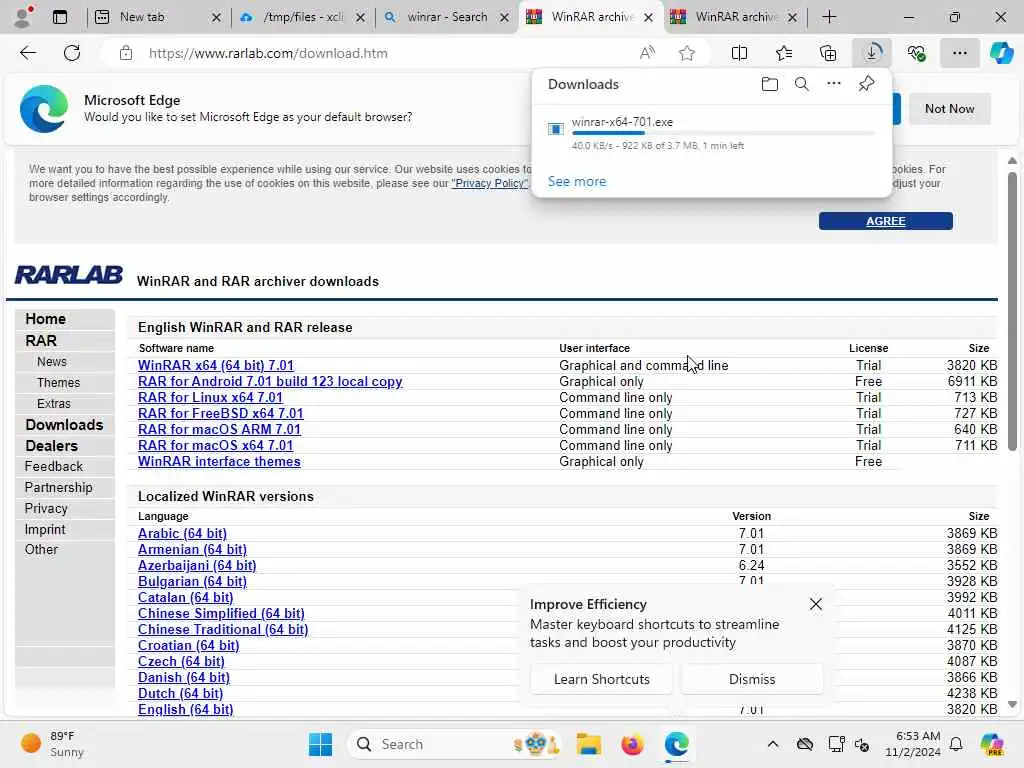Open RAR for macOS ARM 7.01 link

[x=219, y=429]
